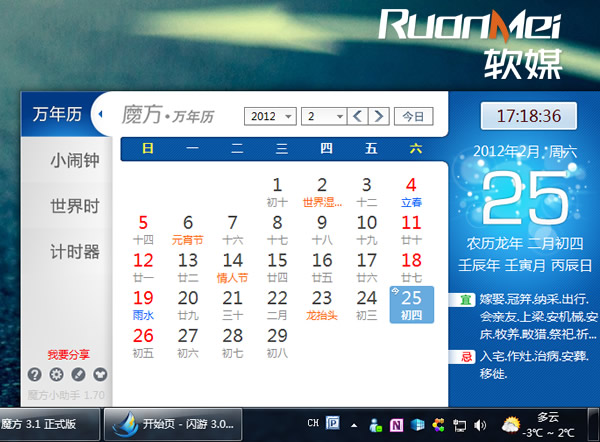
Task: Switch to the 计时器 tab
Action: click(75, 252)
